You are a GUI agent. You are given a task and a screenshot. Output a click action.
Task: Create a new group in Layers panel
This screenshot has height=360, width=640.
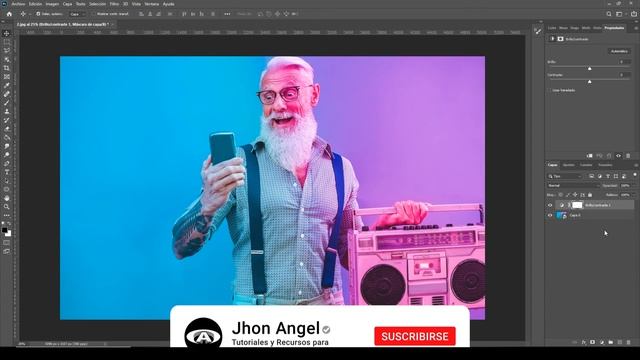pos(611,342)
